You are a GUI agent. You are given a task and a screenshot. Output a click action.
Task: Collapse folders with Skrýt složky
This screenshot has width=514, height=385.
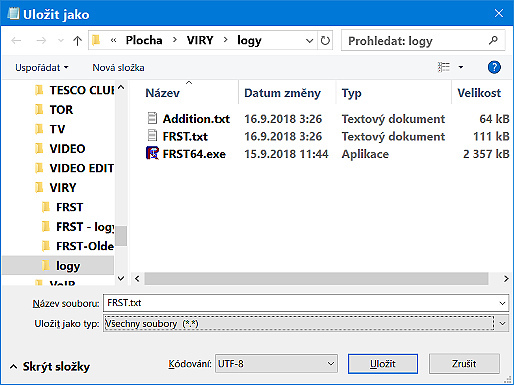[50, 367]
